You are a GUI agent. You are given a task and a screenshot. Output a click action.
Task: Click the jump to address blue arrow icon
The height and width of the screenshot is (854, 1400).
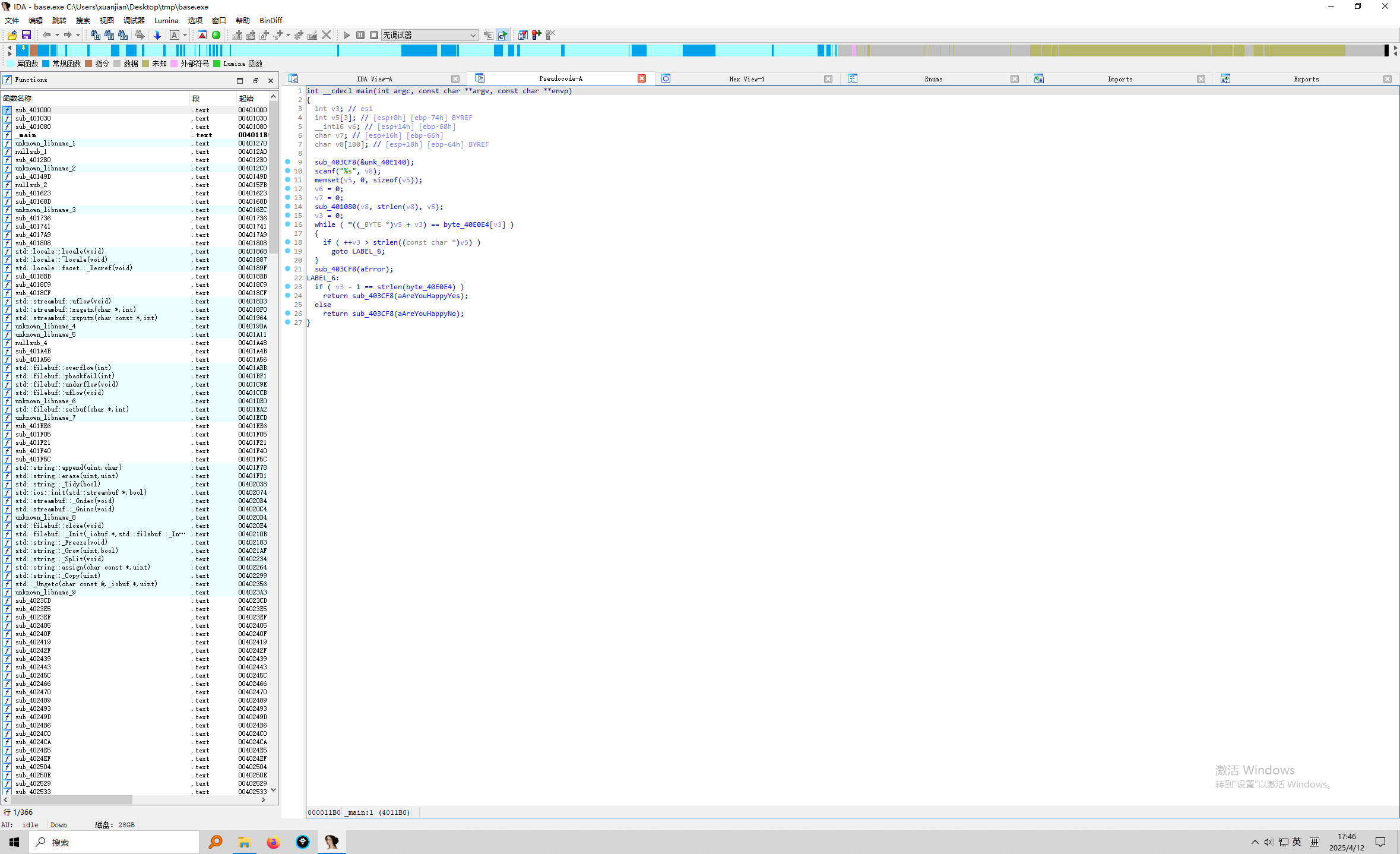click(x=157, y=35)
